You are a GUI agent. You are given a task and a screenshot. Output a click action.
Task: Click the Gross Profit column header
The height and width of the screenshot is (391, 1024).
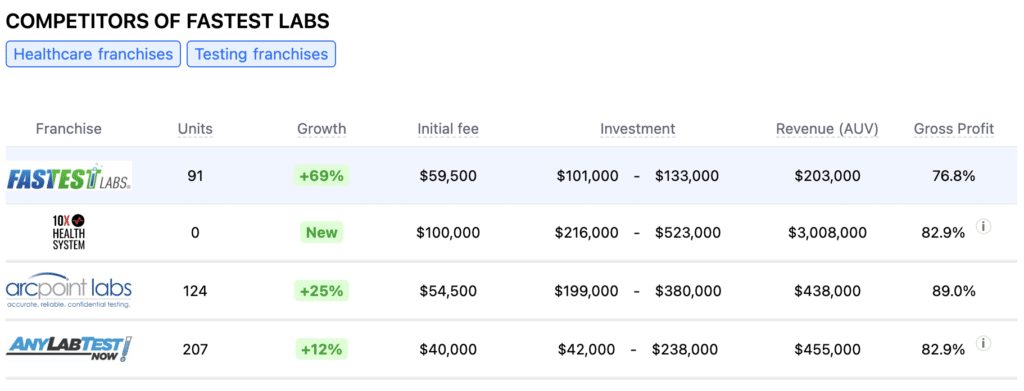953,129
